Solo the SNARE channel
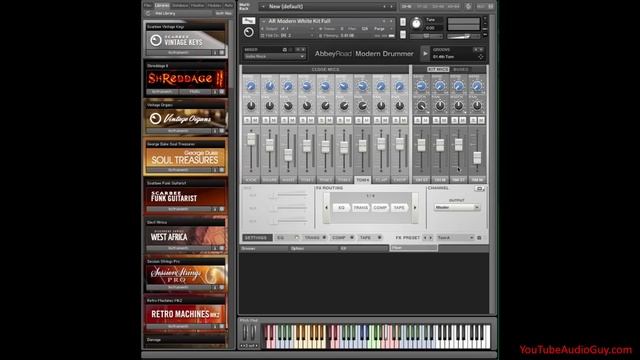The height and width of the screenshot is (360, 640). (x=266, y=120)
